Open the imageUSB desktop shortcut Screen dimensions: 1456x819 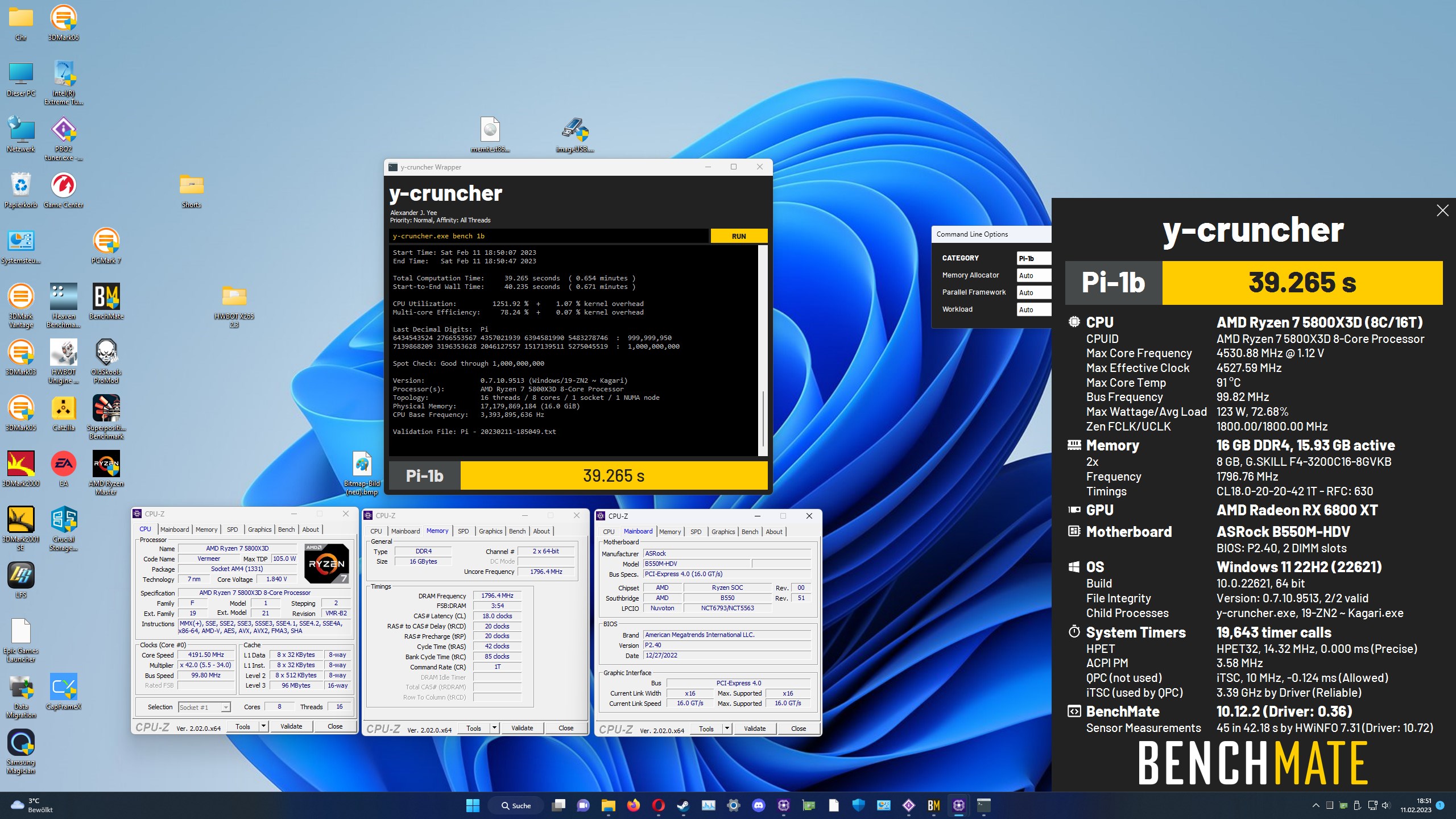pyautogui.click(x=574, y=134)
